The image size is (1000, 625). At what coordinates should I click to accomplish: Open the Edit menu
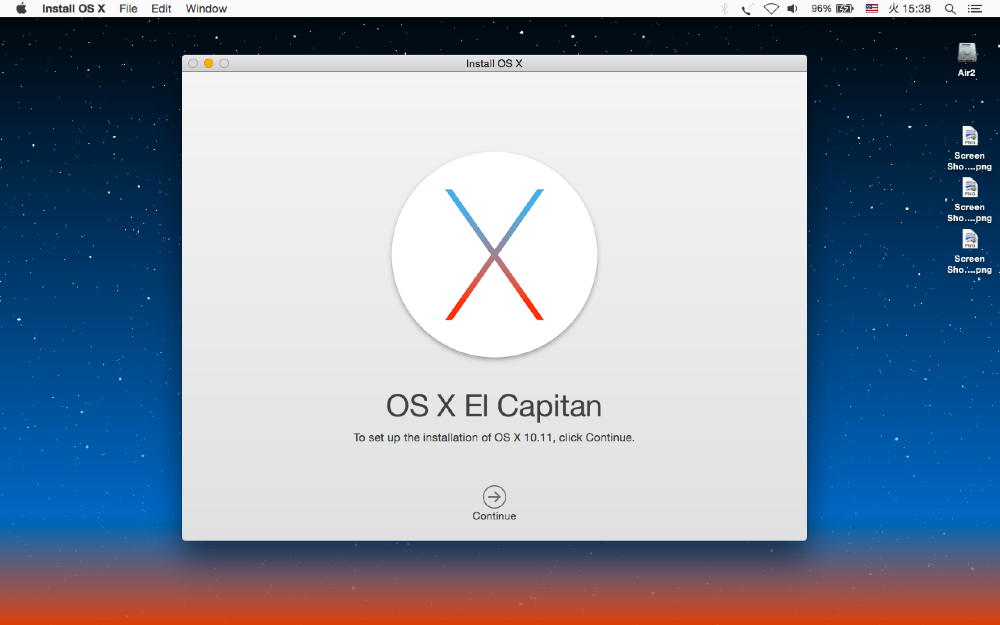click(x=161, y=8)
